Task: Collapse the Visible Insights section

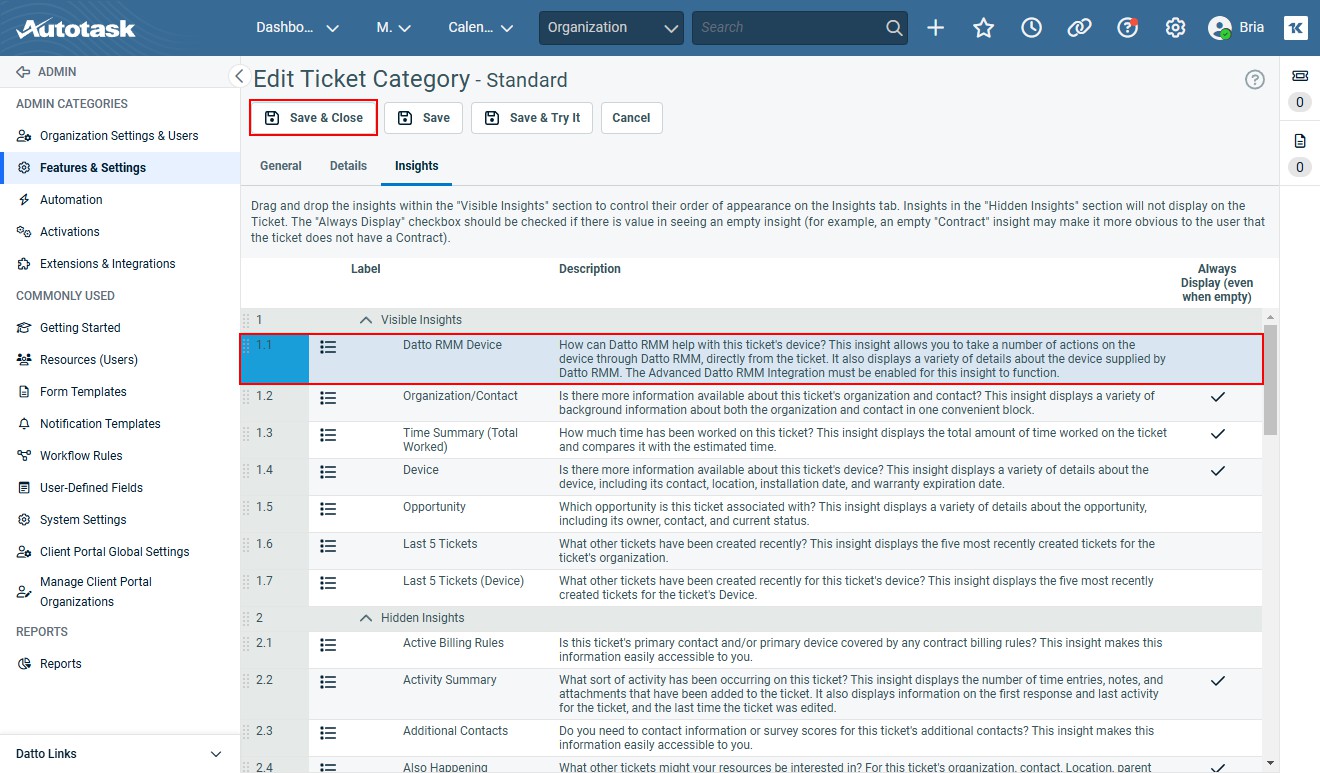Action: [366, 320]
